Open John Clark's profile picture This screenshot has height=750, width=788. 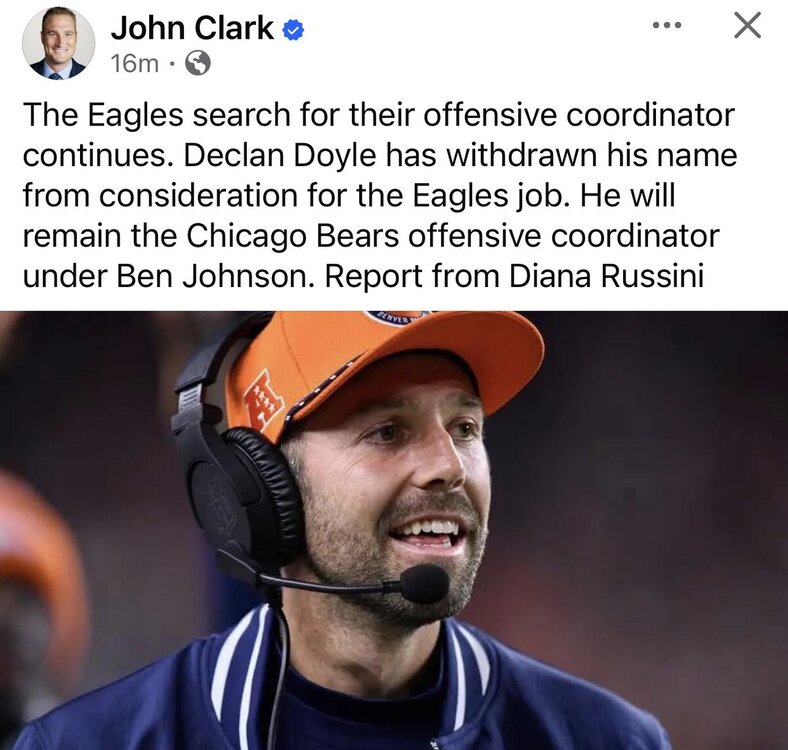pyautogui.click(x=58, y=44)
